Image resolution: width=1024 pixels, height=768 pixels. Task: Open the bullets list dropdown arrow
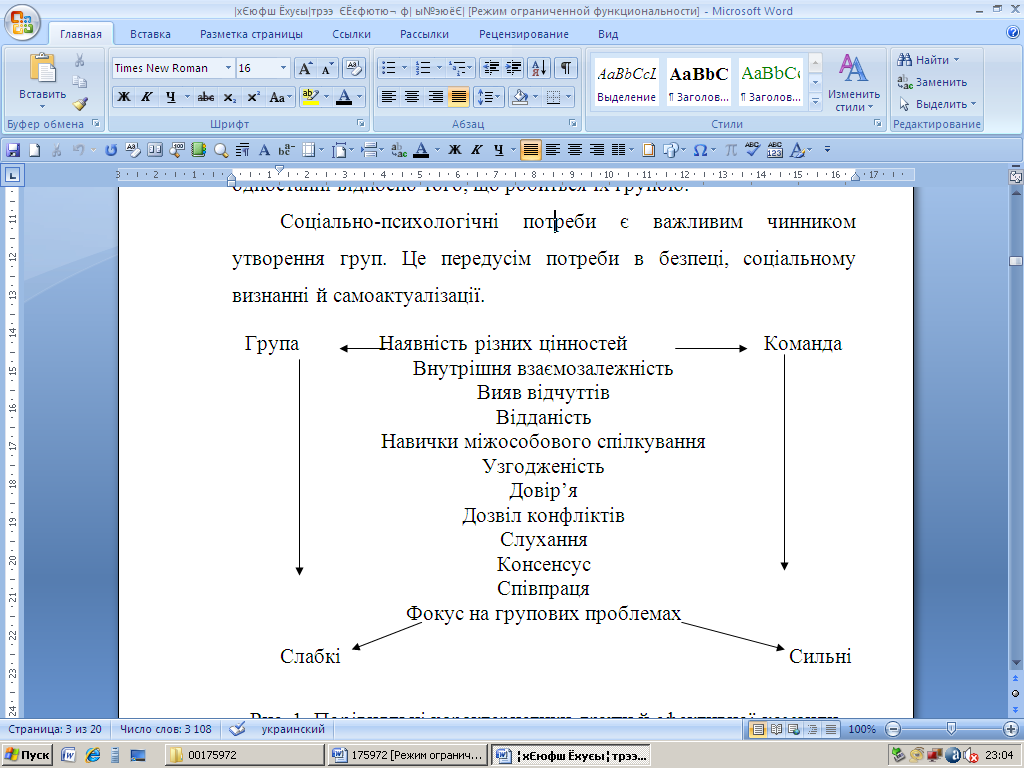(404, 68)
